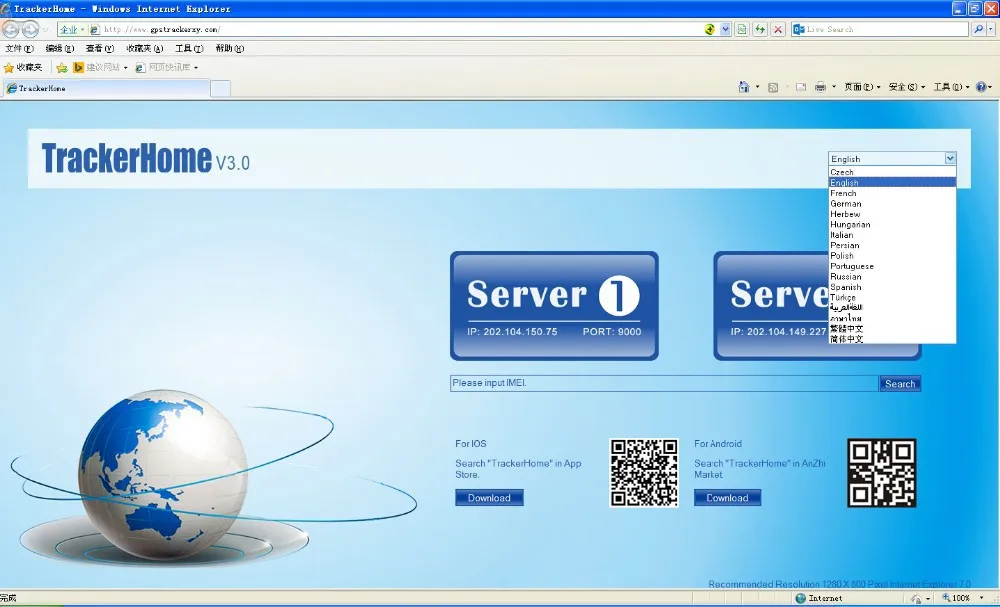Click the Print printer icon
Viewport: 1000px width, 607px height.
point(821,87)
